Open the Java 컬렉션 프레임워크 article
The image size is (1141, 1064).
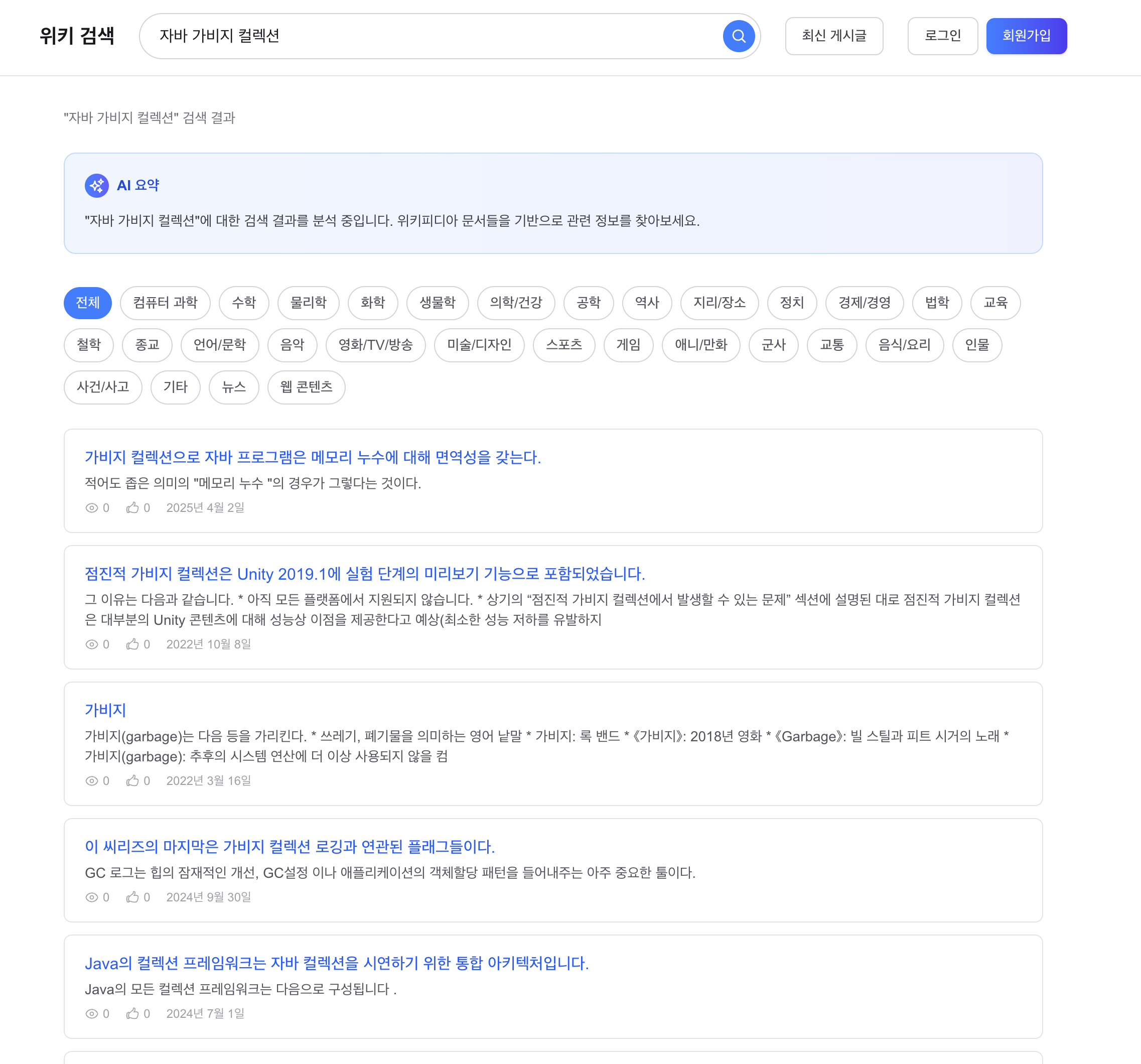tap(337, 960)
